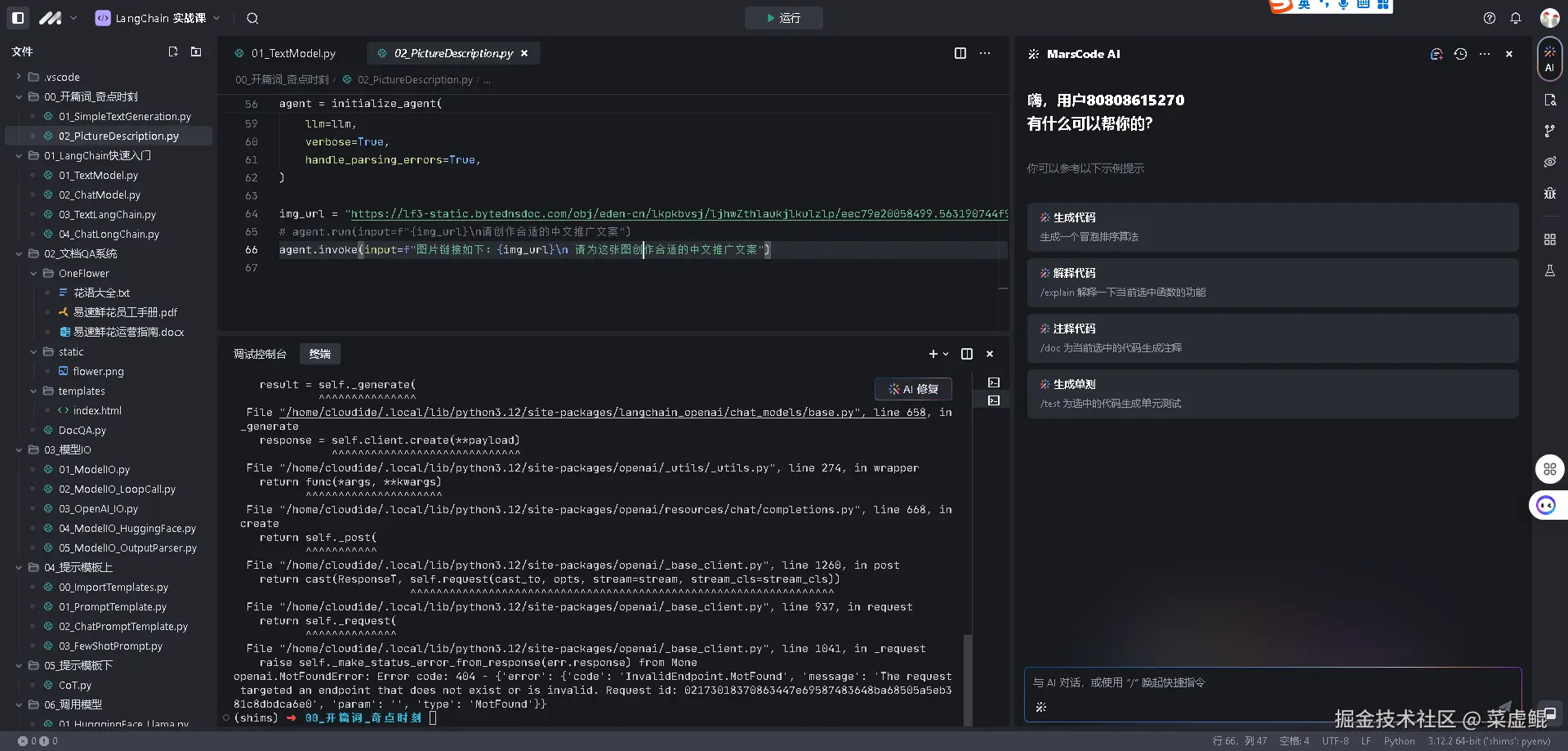Select the first terminal instance icon
The width and height of the screenshot is (1568, 751).
coord(994,382)
